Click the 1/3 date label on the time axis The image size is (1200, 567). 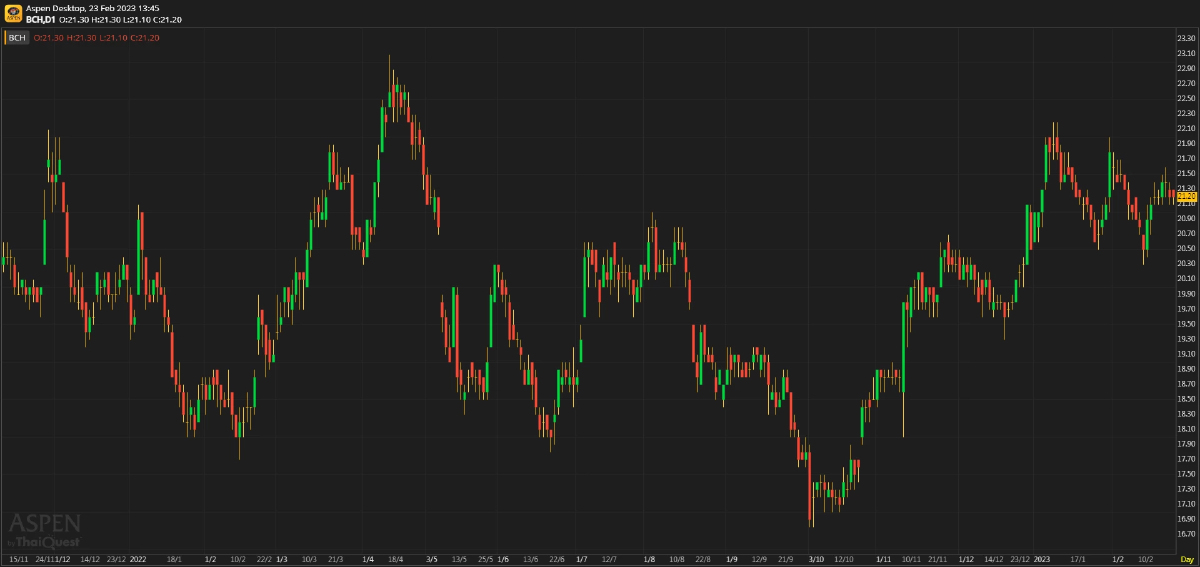pyautogui.click(x=282, y=559)
